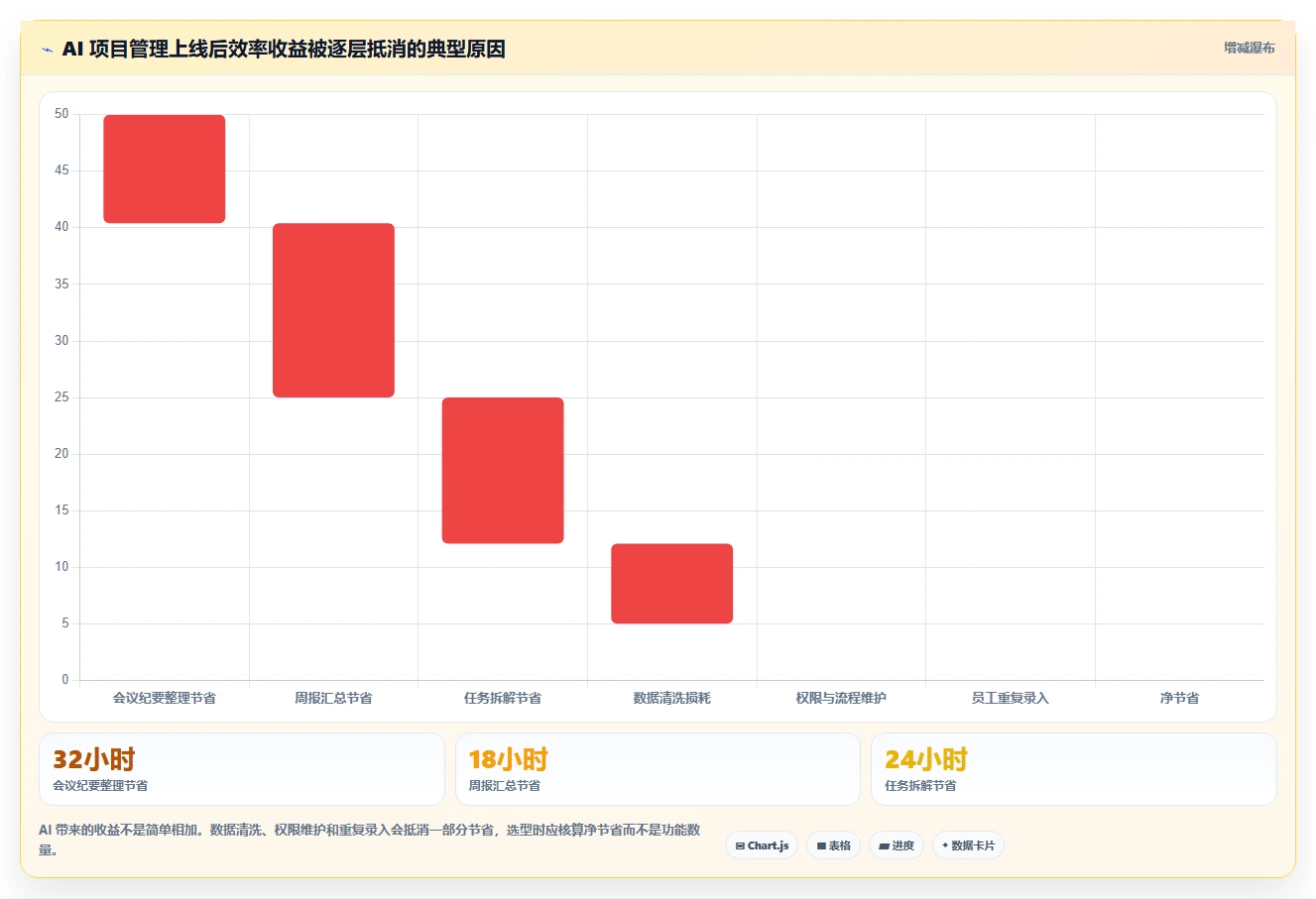Click the footnote paragraph starting AI 带来的收益
This screenshot has height=899, width=1316.
(x=370, y=840)
